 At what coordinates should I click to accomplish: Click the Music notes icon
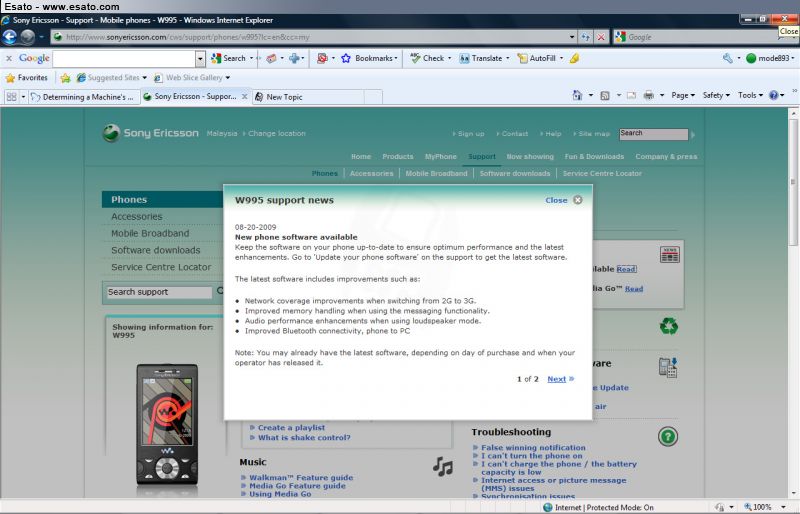pos(442,467)
